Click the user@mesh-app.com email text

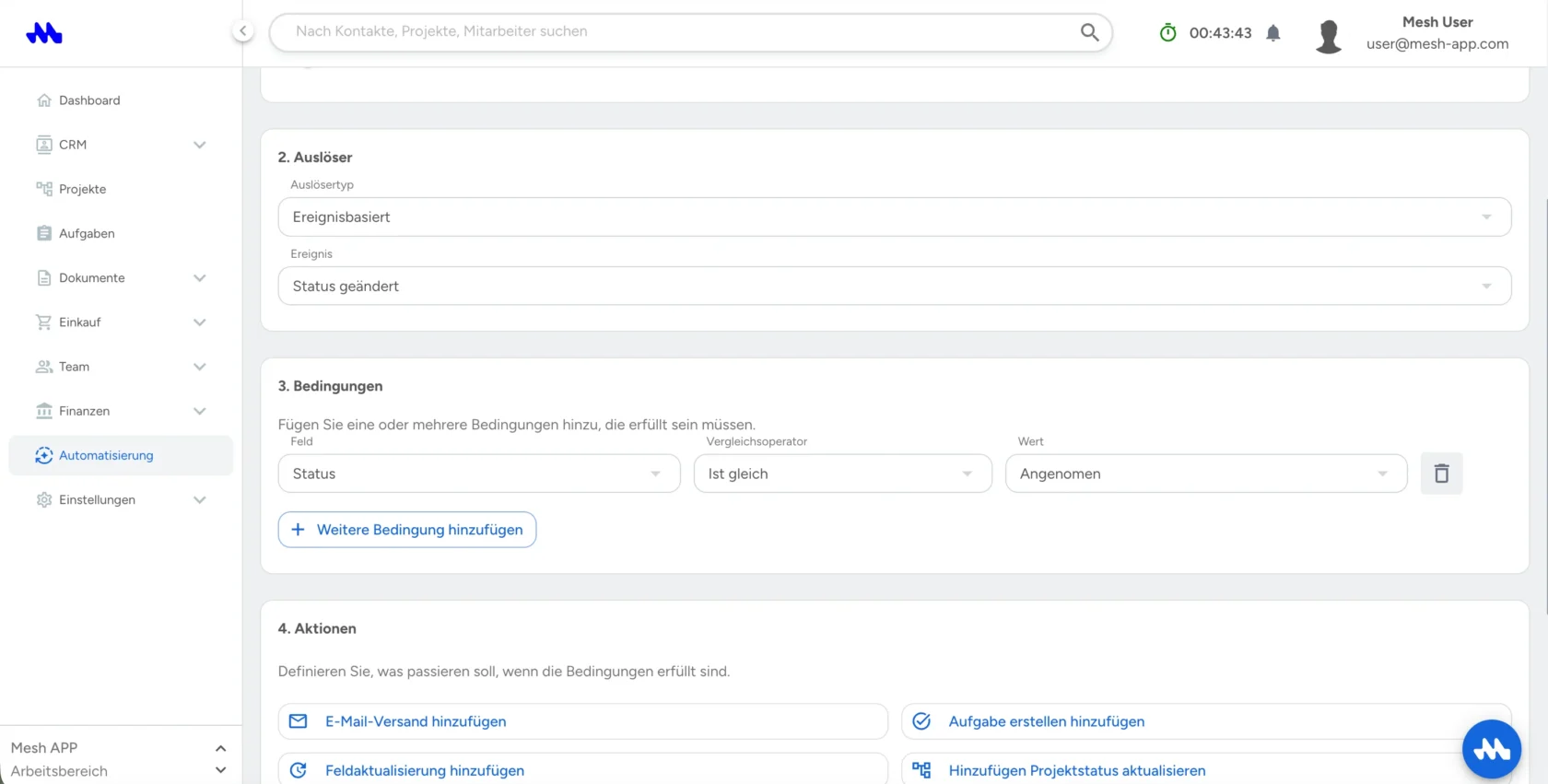[1437, 43]
